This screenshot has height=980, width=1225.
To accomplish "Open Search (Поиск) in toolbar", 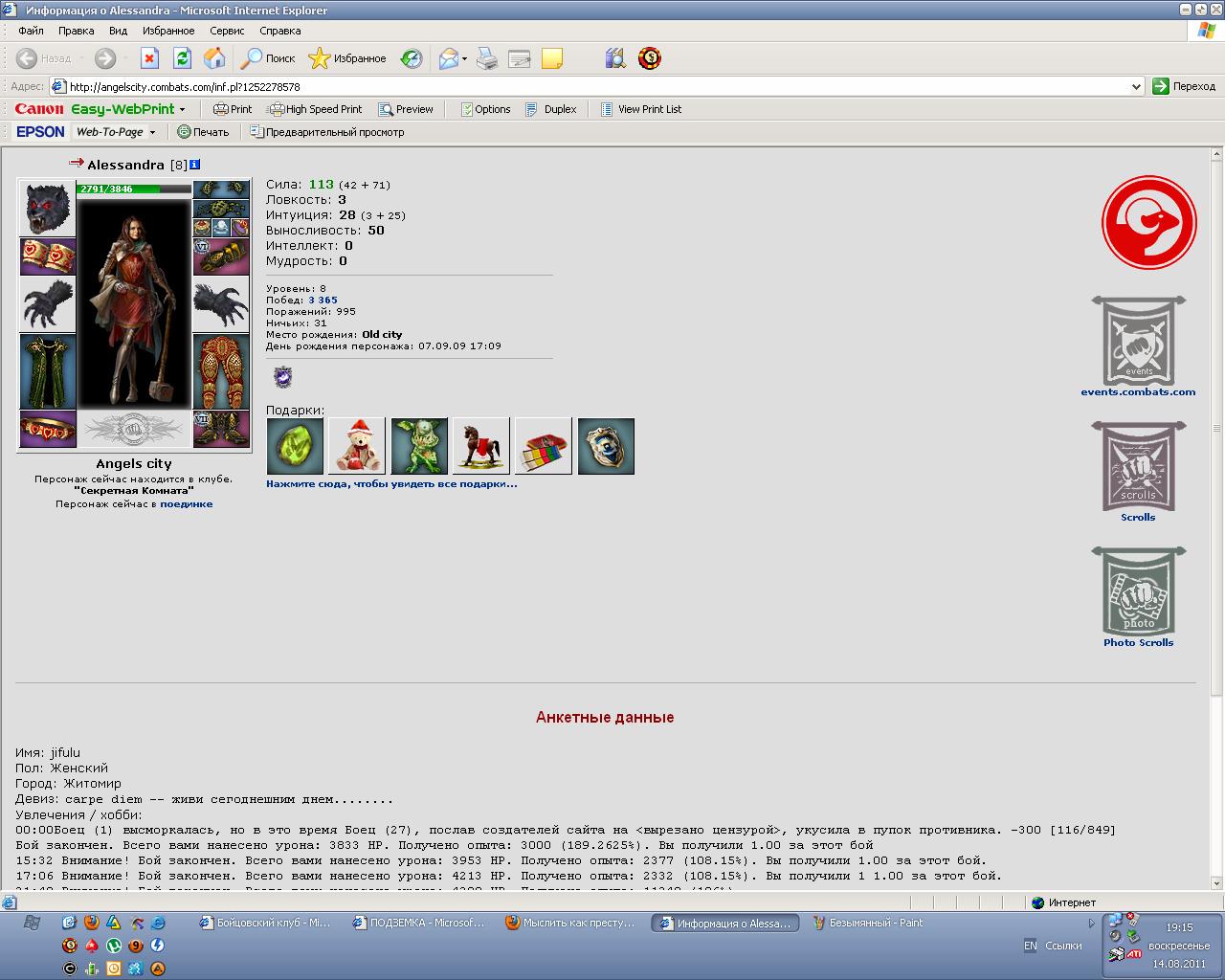I will (x=268, y=58).
